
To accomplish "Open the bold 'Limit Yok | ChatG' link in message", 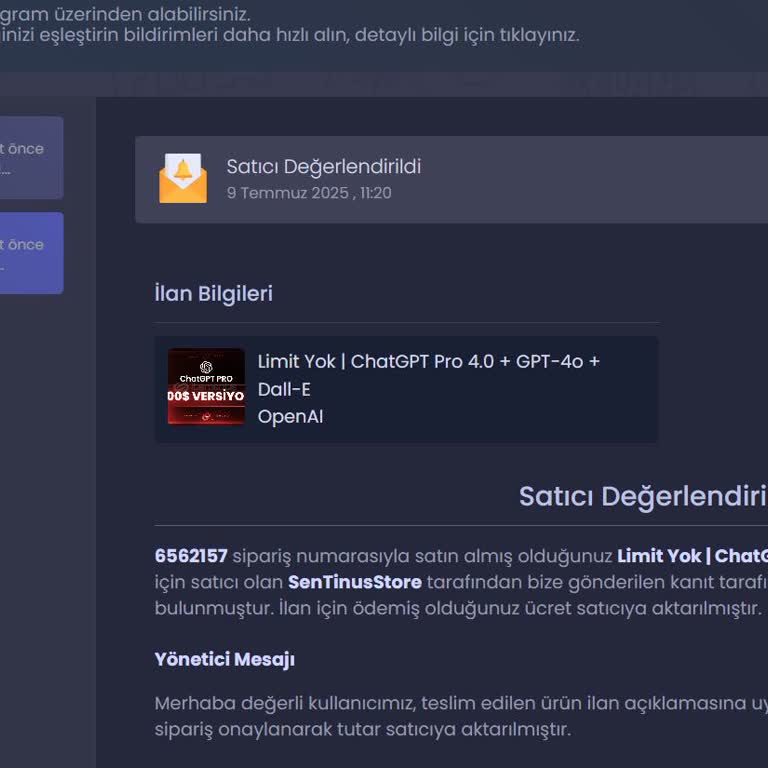I will pos(692,556).
